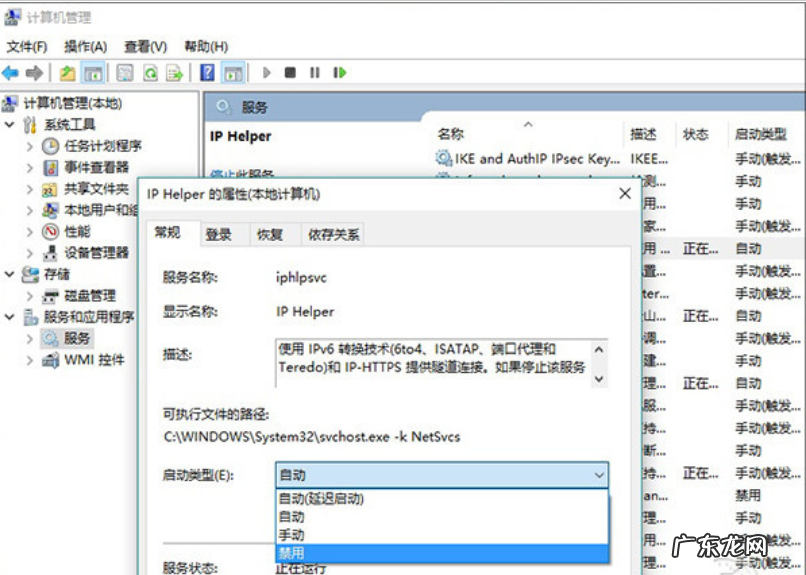Image resolution: width=806 pixels, height=575 pixels.
Task: Select IKE and AuthIP IPsec Key service row
Action: (617, 159)
